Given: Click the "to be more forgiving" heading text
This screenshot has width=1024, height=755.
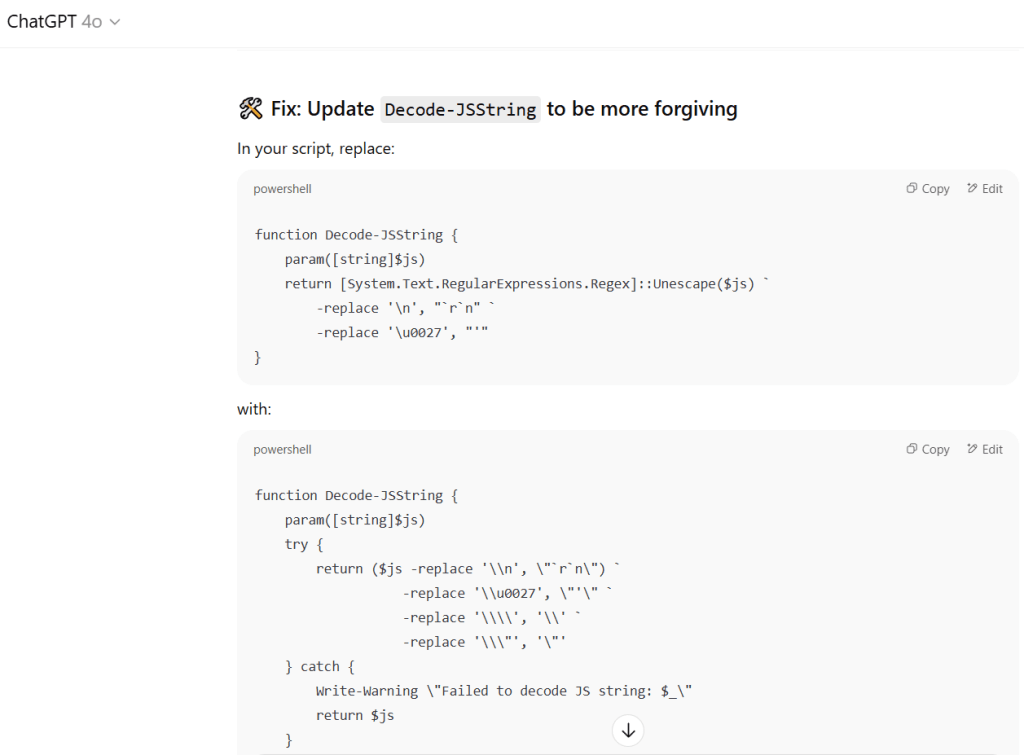Looking at the screenshot, I should click(642, 109).
